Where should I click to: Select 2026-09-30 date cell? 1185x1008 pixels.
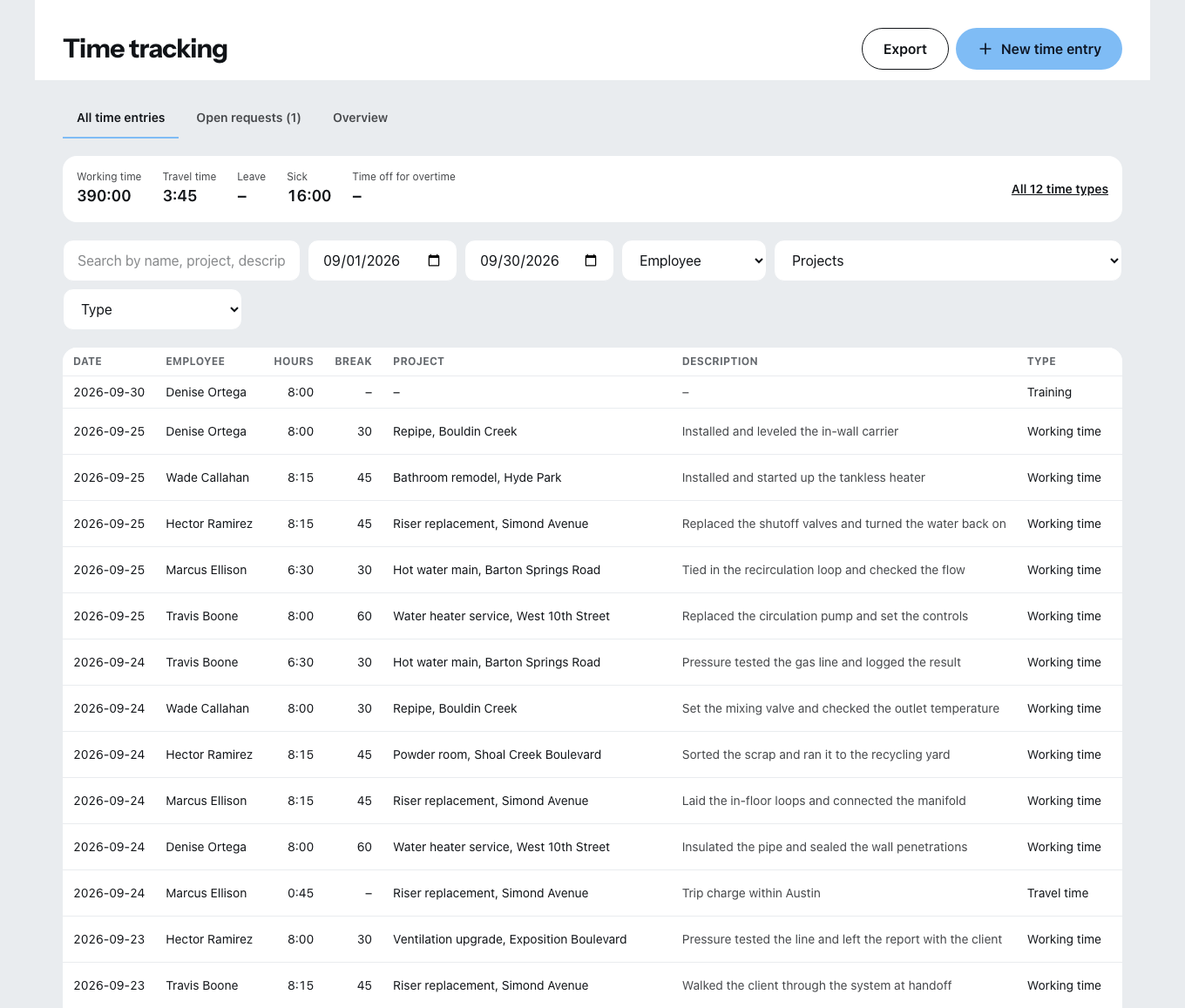109,392
